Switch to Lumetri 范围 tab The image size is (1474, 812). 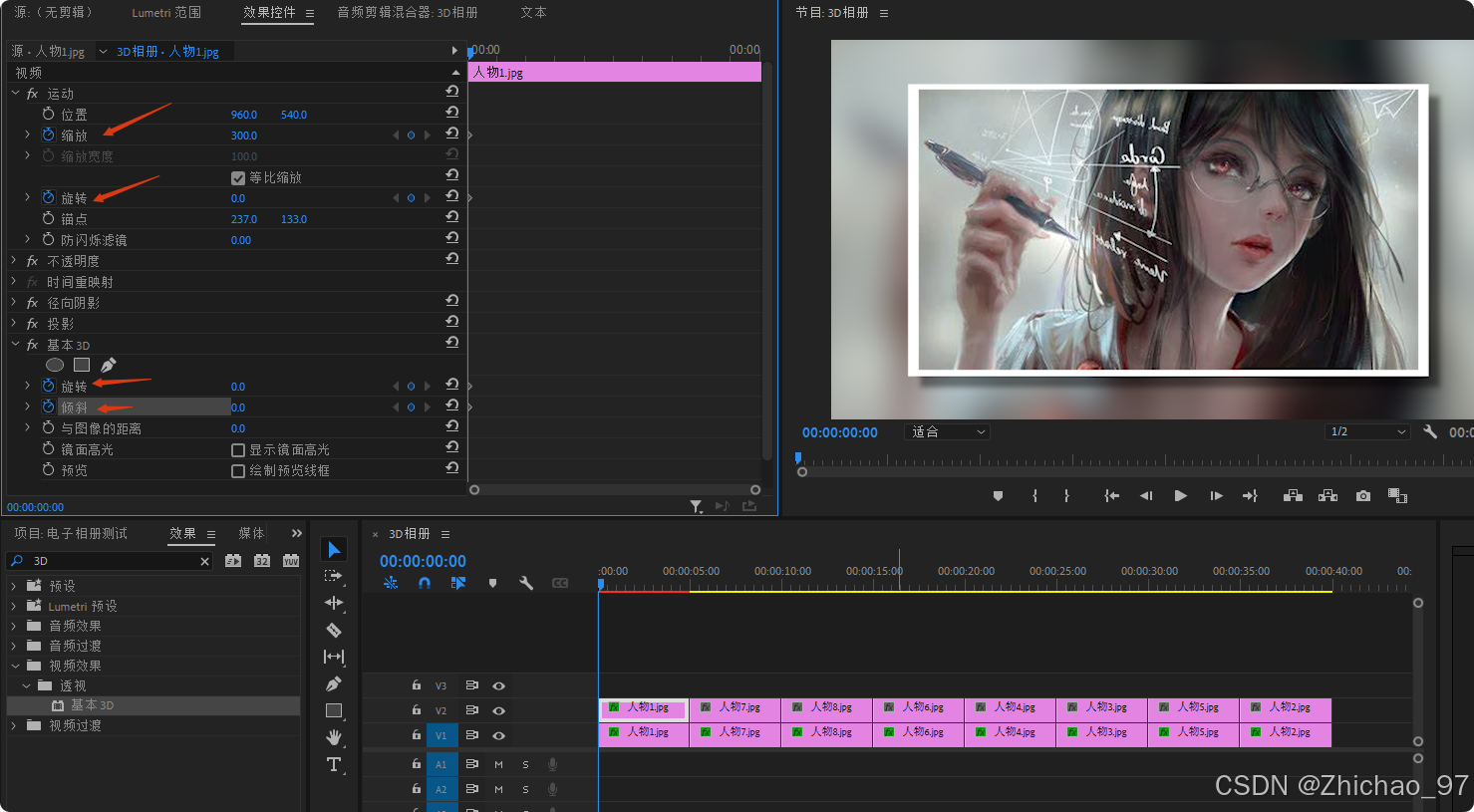166,12
